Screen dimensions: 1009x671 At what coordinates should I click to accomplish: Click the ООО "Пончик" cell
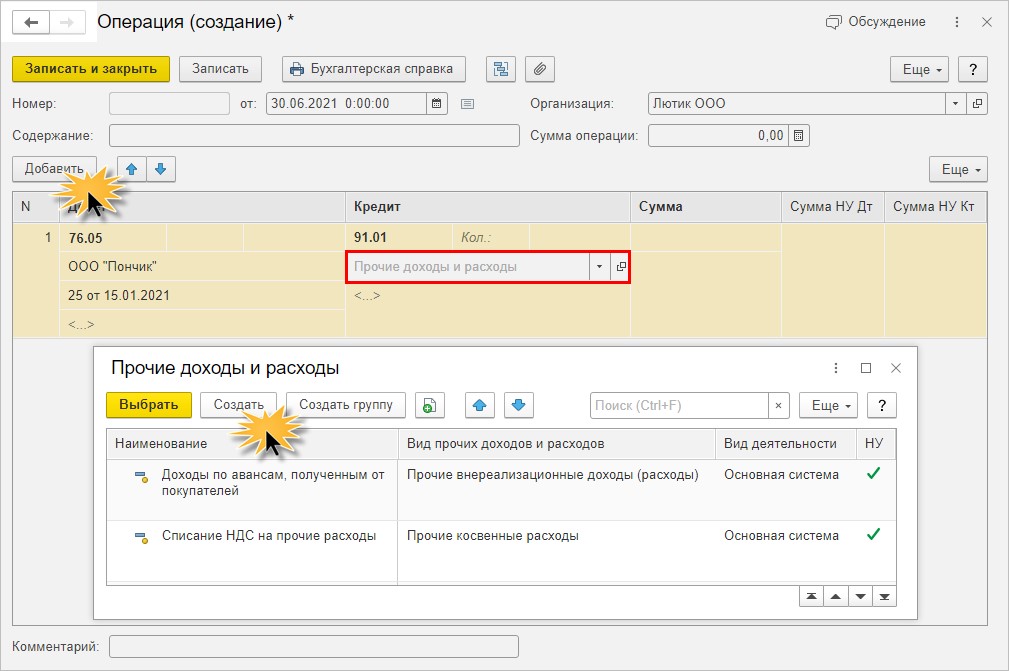coord(203,266)
